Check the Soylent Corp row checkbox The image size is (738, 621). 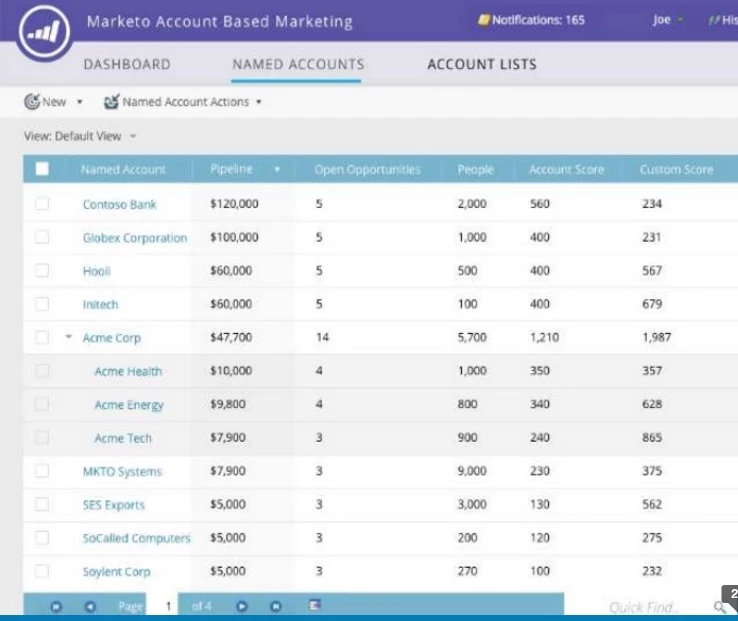pos(42,571)
